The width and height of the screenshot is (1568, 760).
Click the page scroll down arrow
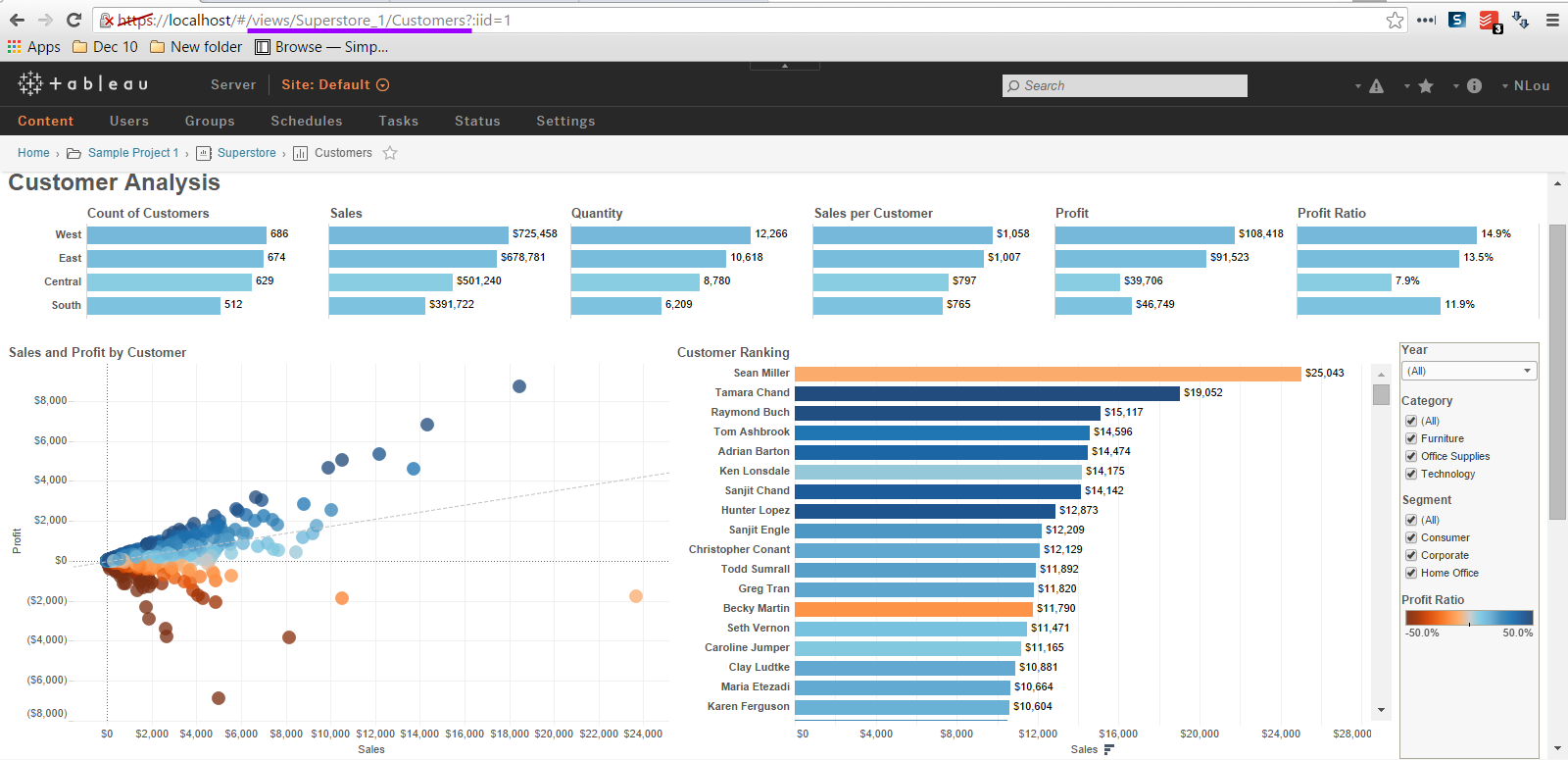coord(1558,749)
